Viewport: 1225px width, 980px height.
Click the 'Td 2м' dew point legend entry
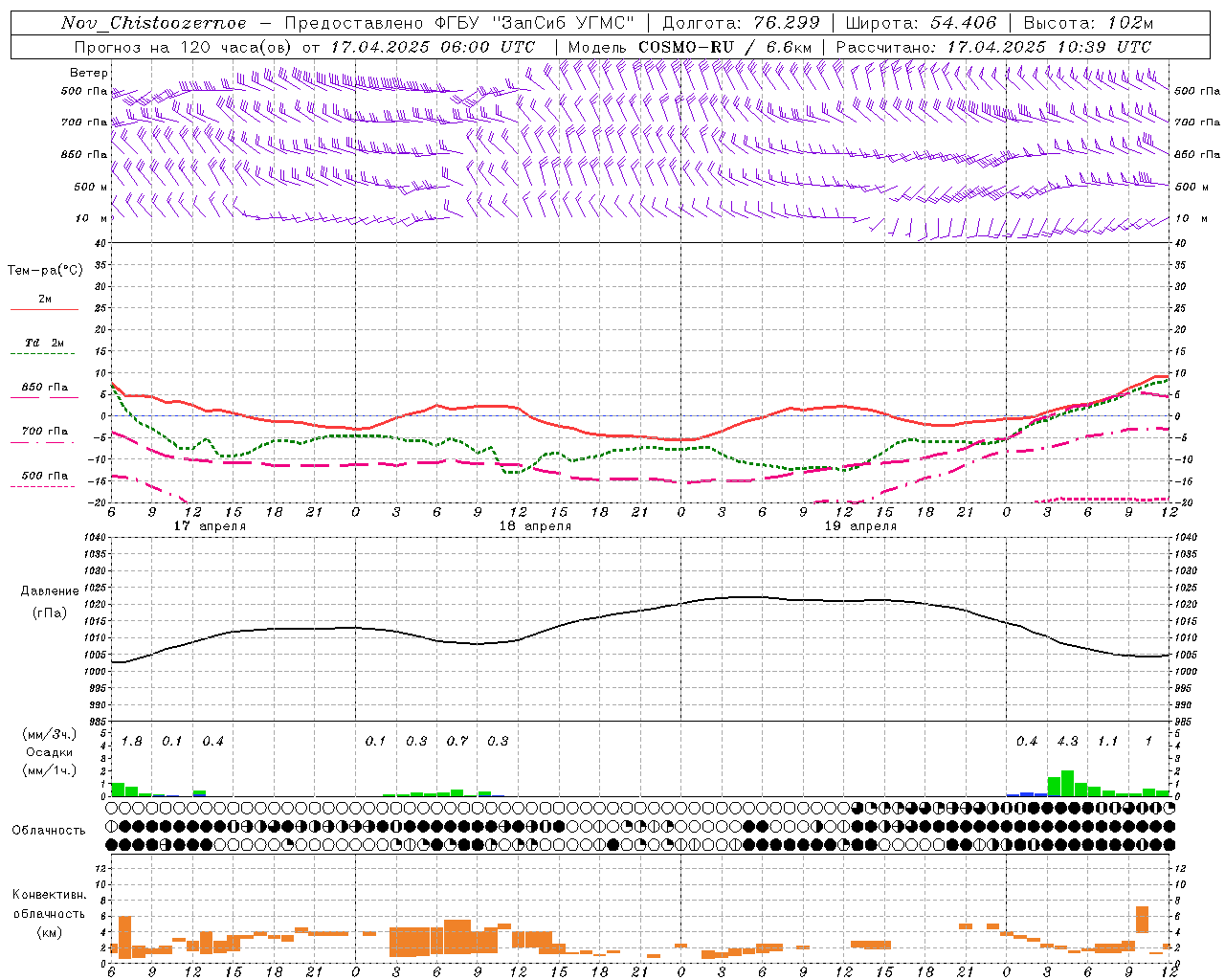tap(45, 343)
